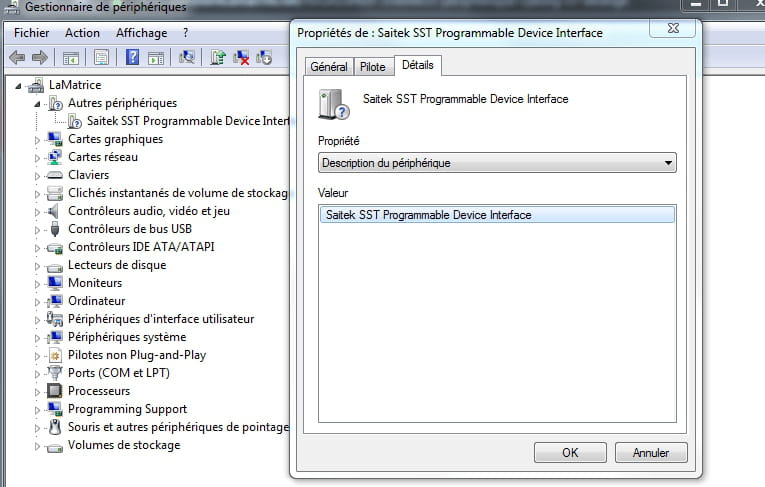
Task: Open the Action menu
Action: pyautogui.click(x=82, y=33)
